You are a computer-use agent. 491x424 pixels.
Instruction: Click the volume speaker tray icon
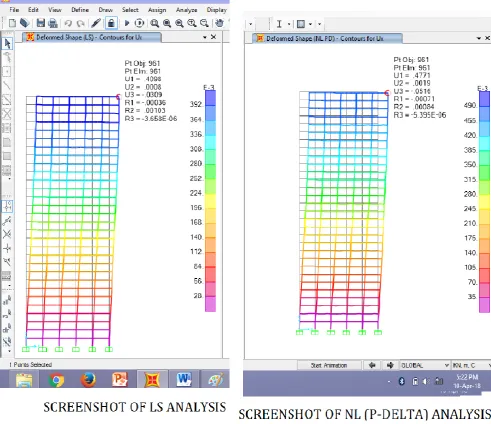point(425,381)
